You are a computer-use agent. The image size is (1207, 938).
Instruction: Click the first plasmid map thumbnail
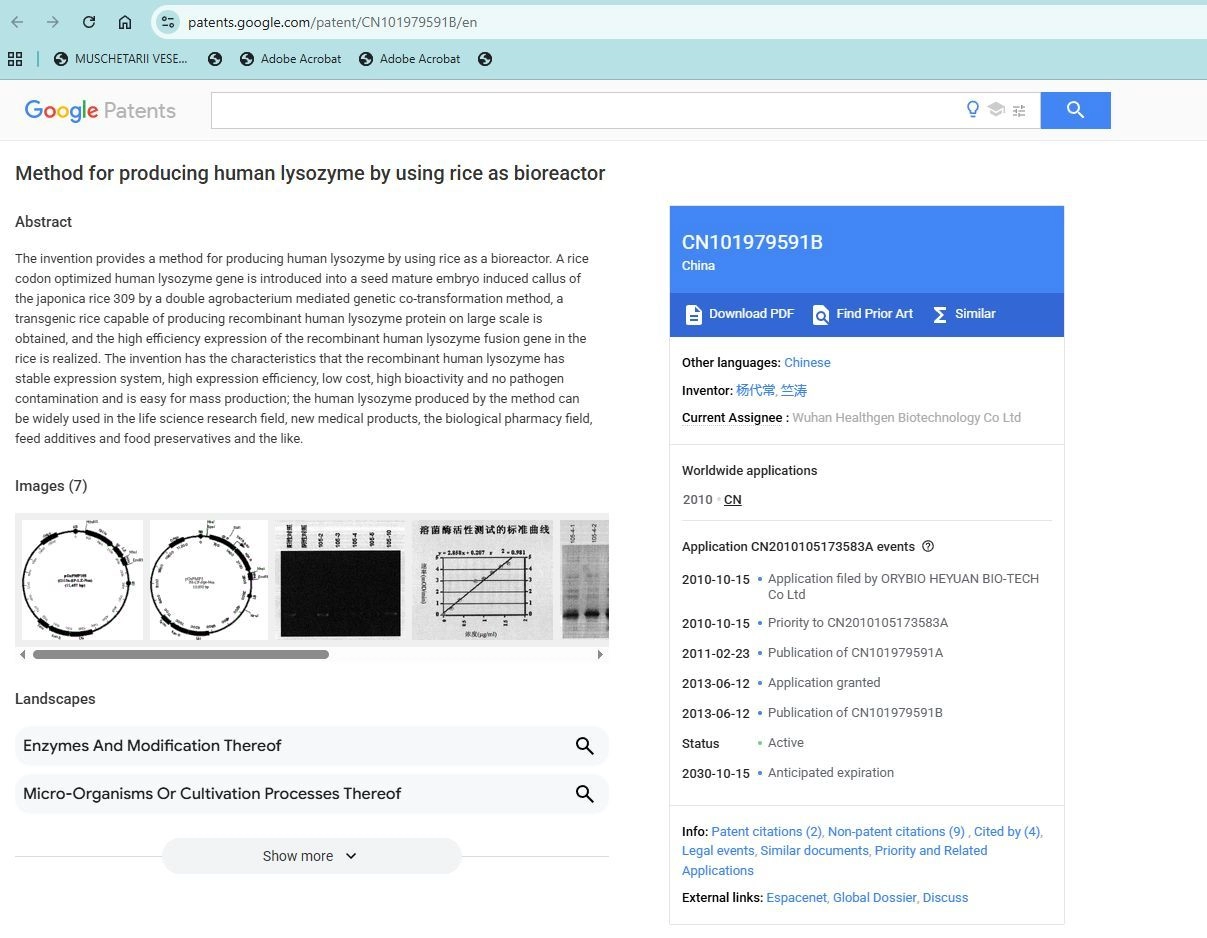click(x=82, y=579)
